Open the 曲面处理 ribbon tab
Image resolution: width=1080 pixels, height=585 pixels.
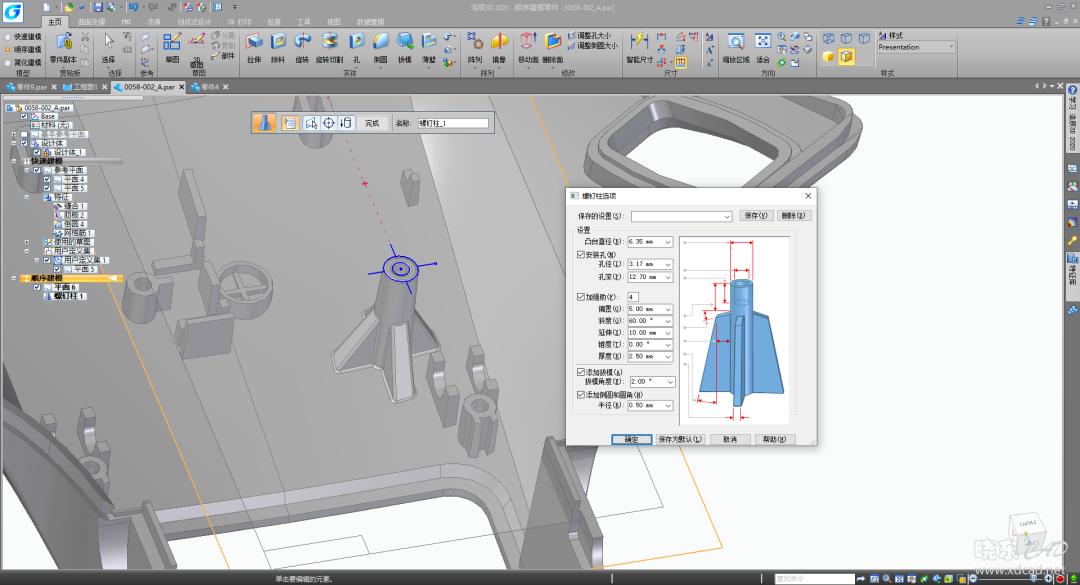[92, 21]
